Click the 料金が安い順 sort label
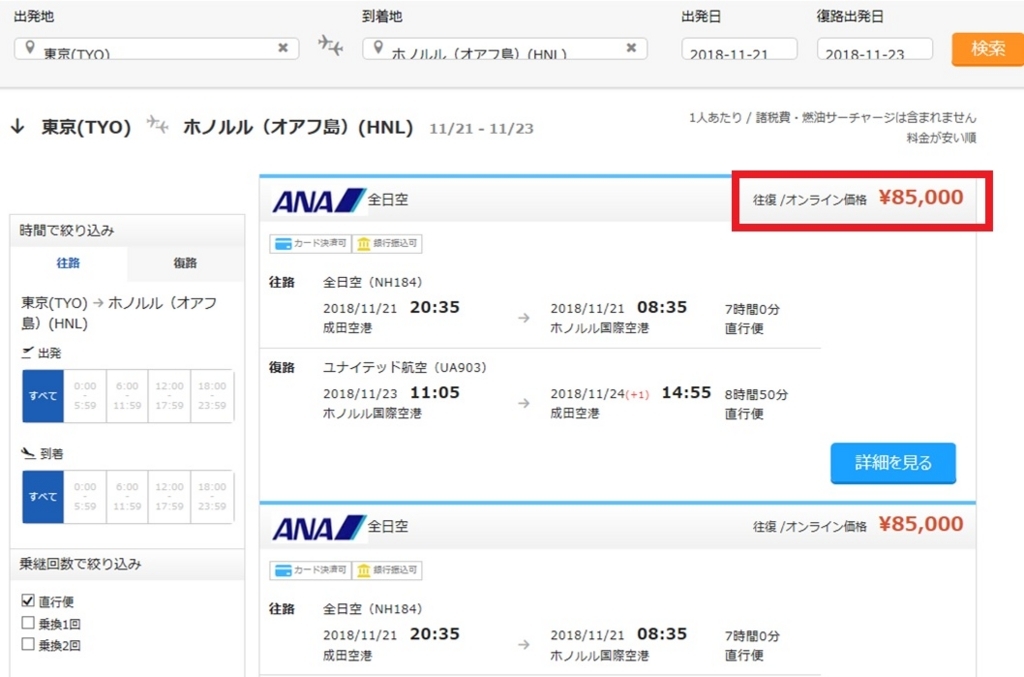The height and width of the screenshot is (677, 1024). (941, 138)
